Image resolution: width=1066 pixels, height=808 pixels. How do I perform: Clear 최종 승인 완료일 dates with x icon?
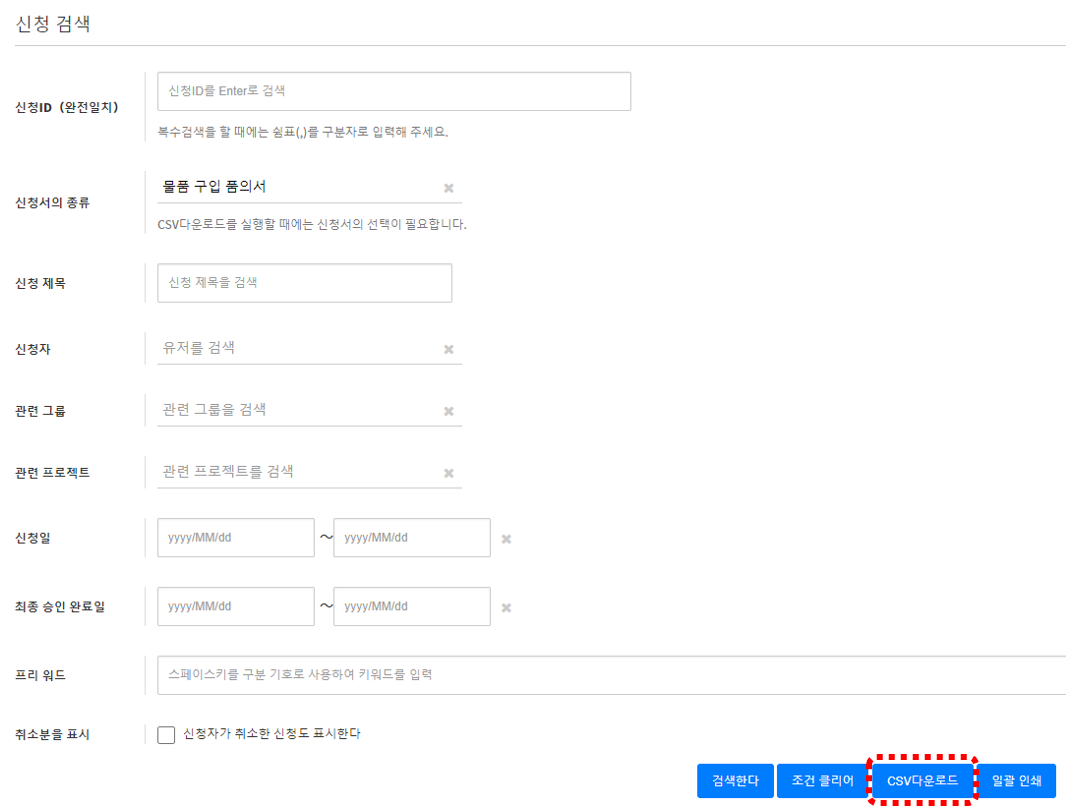point(506,608)
